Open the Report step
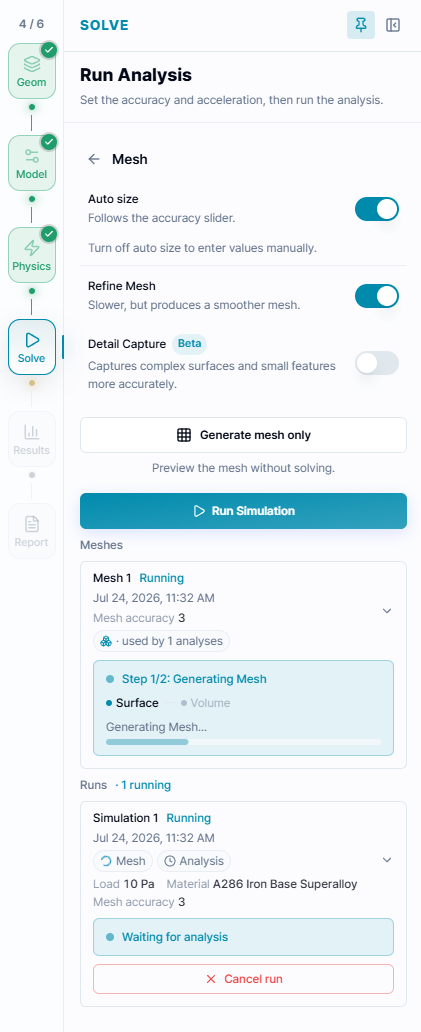 pyautogui.click(x=32, y=531)
